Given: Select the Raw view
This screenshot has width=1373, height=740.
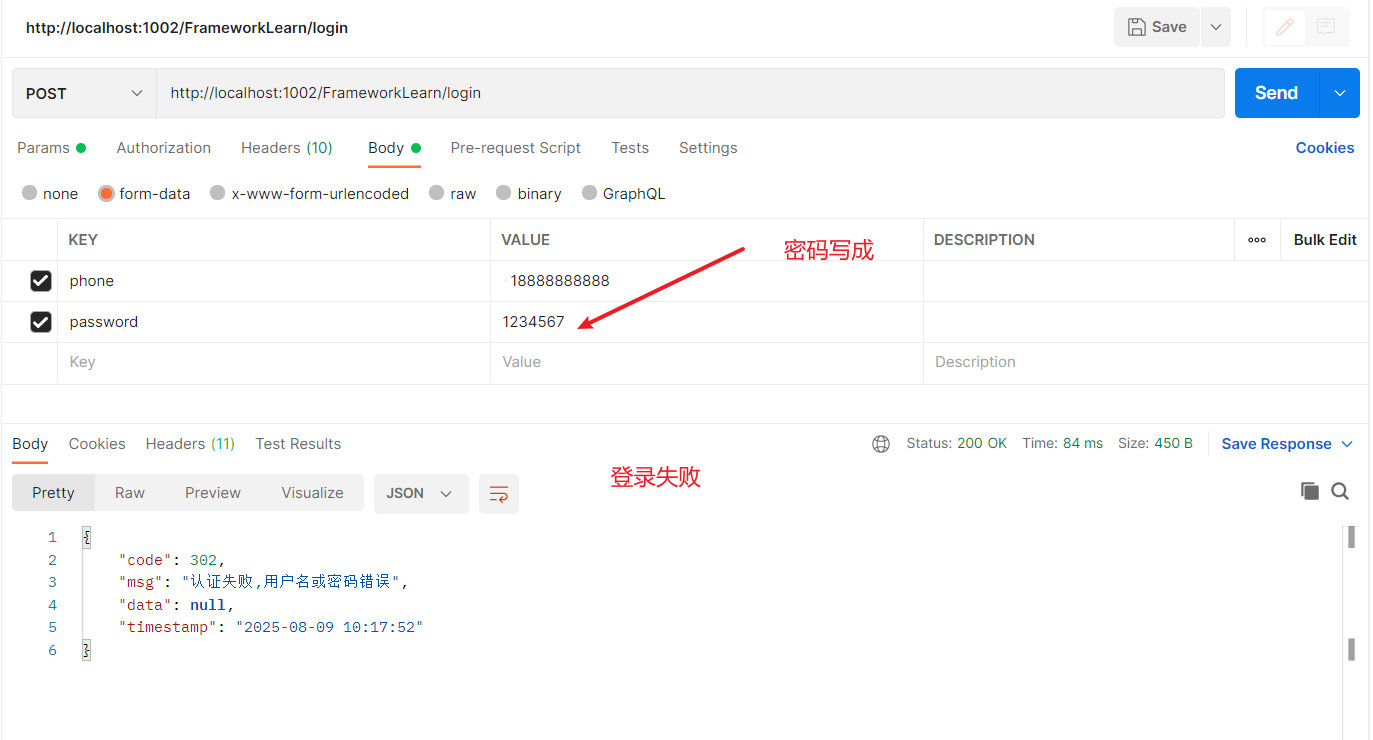Looking at the screenshot, I should [x=130, y=493].
